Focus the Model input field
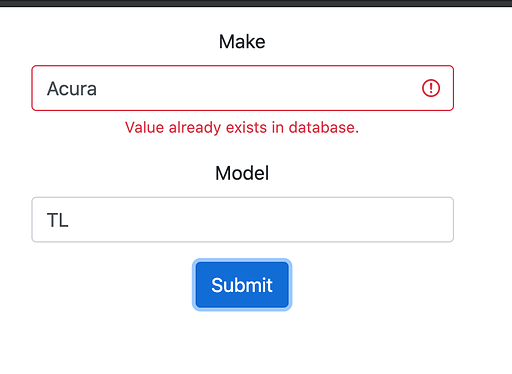The image size is (512, 374). tap(243, 220)
